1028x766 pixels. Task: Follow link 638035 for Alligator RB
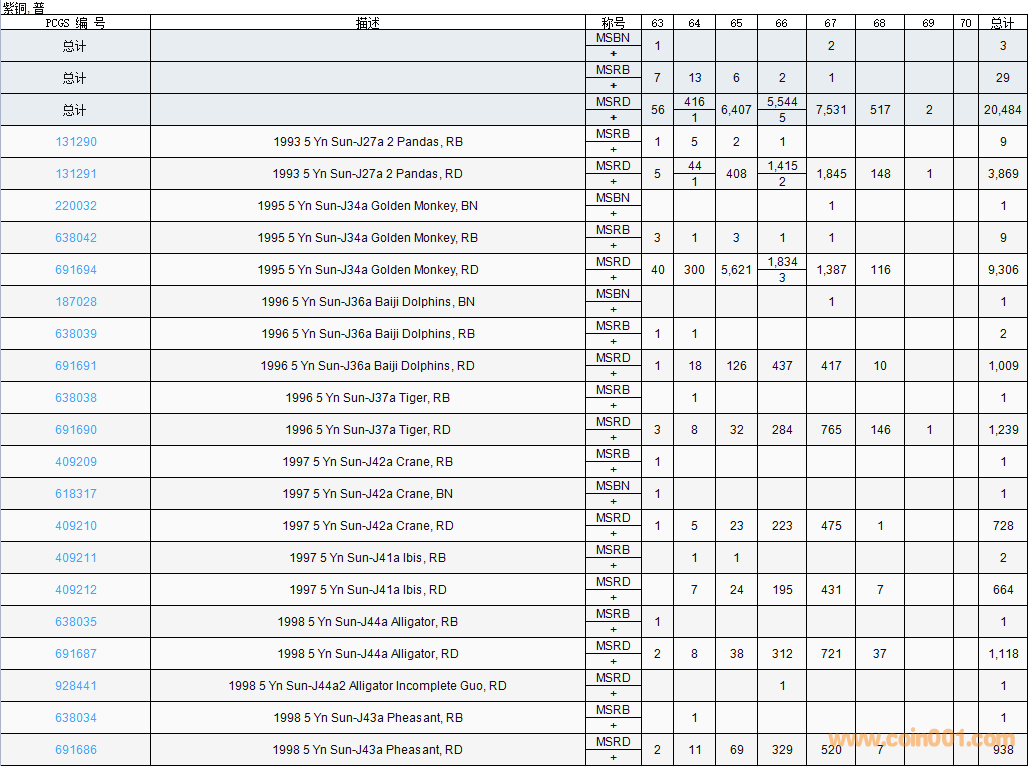tap(76, 622)
